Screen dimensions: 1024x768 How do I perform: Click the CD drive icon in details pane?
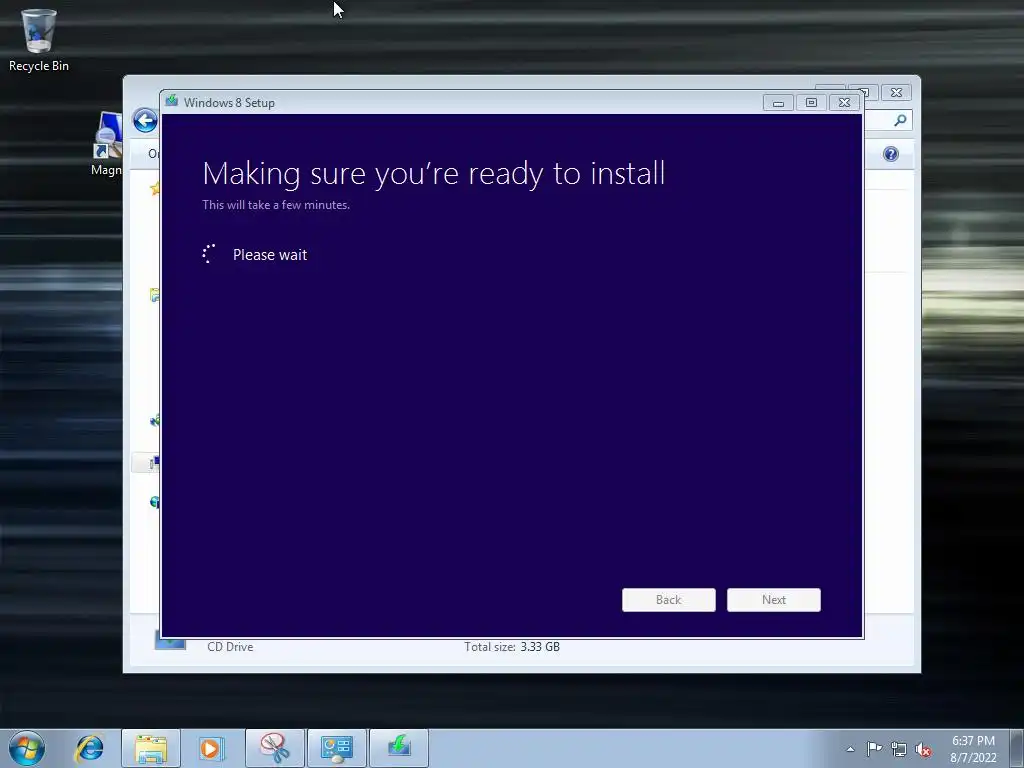point(170,641)
